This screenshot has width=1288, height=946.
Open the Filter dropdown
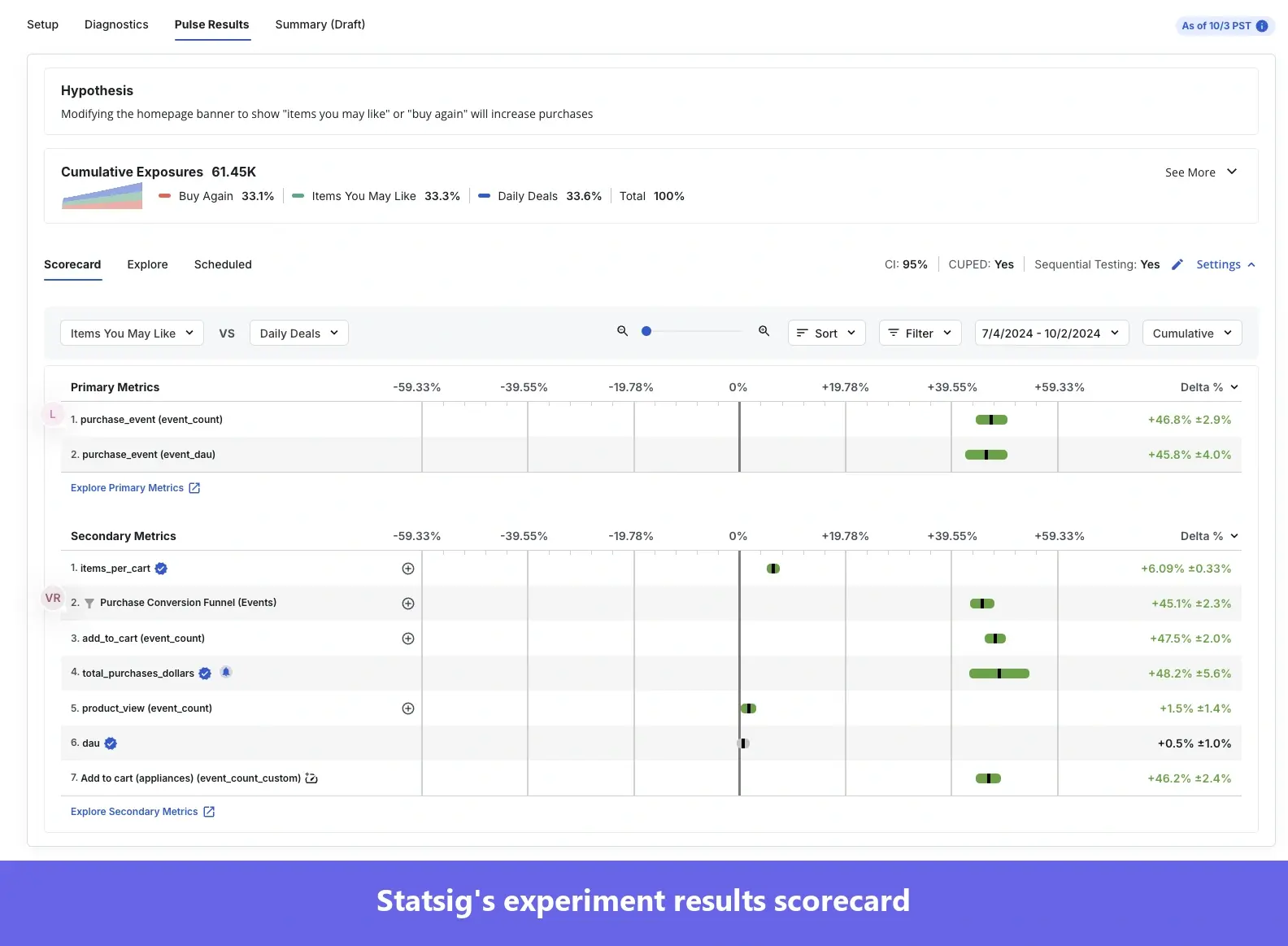click(920, 333)
